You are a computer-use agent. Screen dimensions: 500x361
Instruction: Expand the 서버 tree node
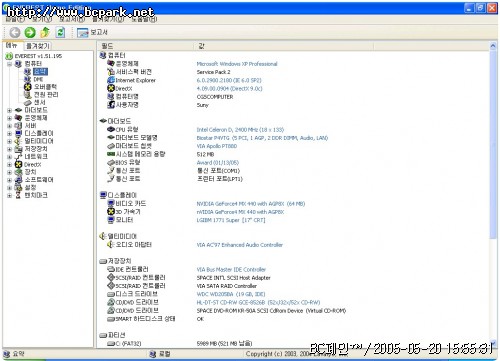(9, 126)
